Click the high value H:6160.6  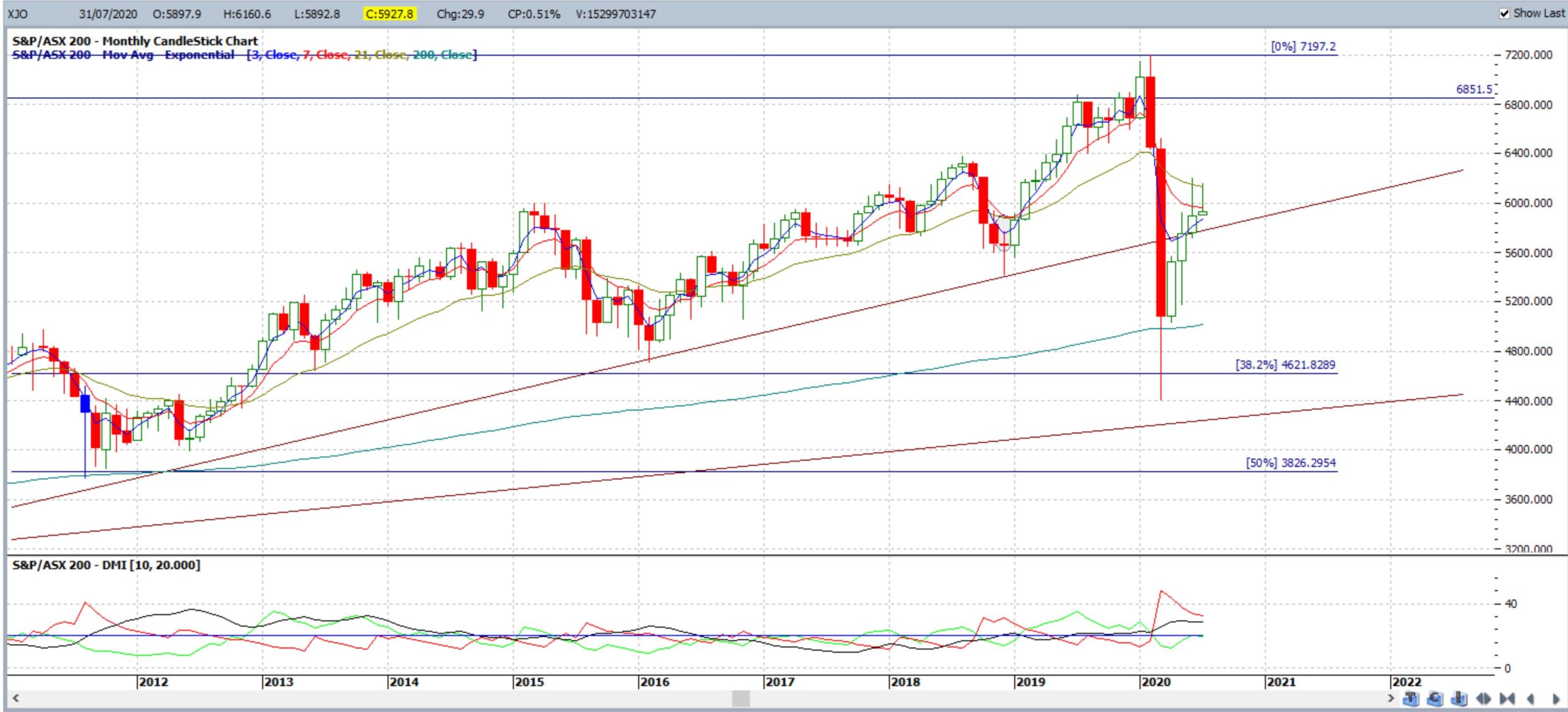(247, 14)
